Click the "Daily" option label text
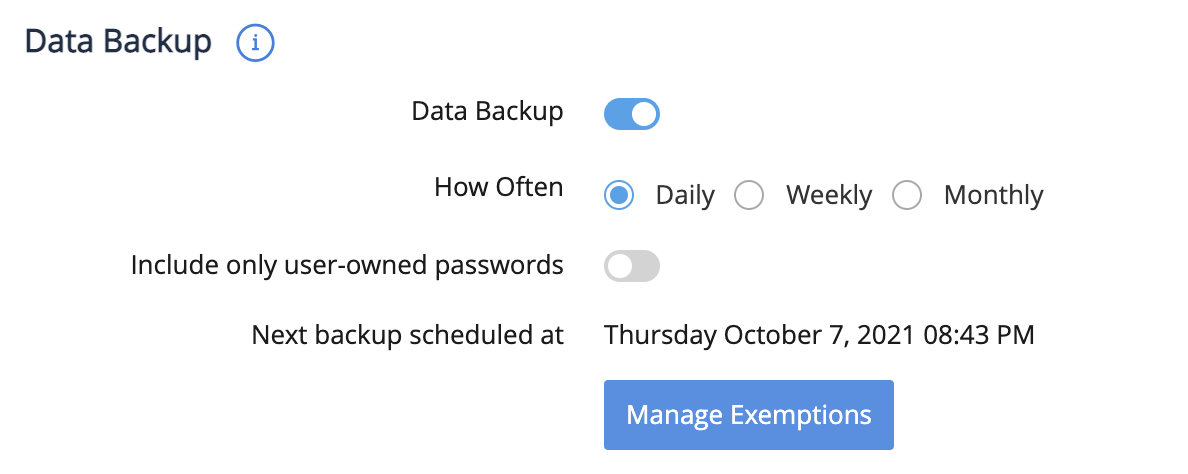Image resolution: width=1188 pixels, height=474 pixels. pos(685,195)
